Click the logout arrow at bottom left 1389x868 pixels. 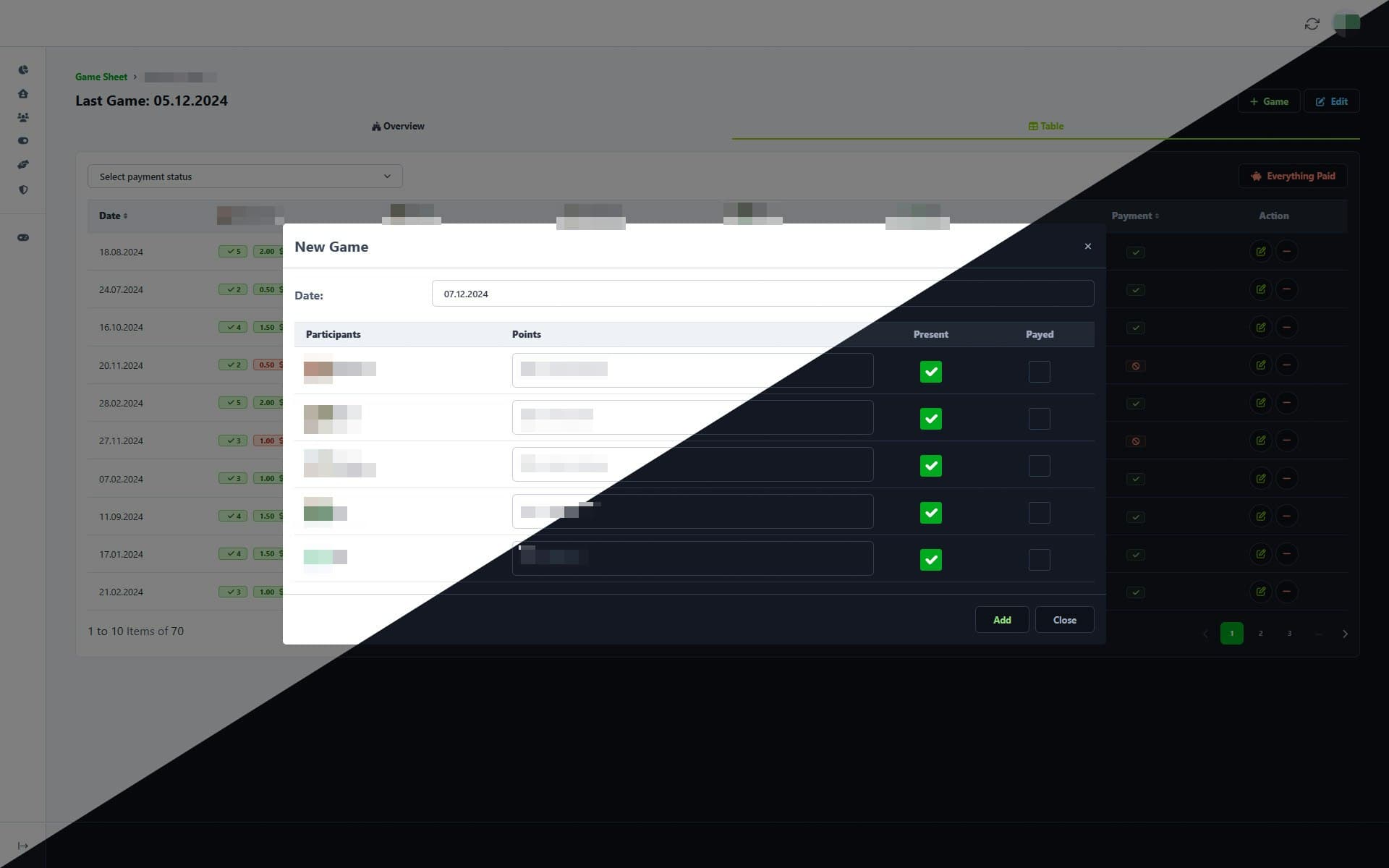pos(23,845)
